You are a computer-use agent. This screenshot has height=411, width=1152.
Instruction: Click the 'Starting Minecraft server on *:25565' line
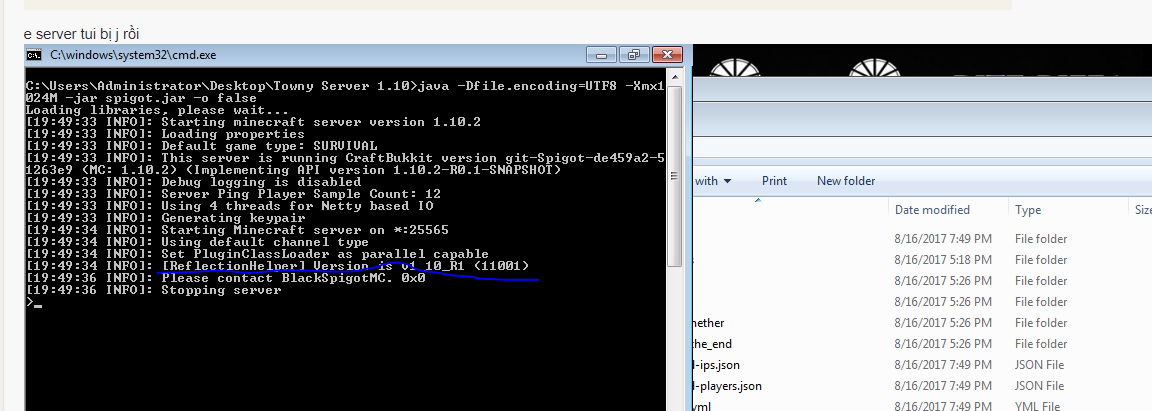coord(237,230)
